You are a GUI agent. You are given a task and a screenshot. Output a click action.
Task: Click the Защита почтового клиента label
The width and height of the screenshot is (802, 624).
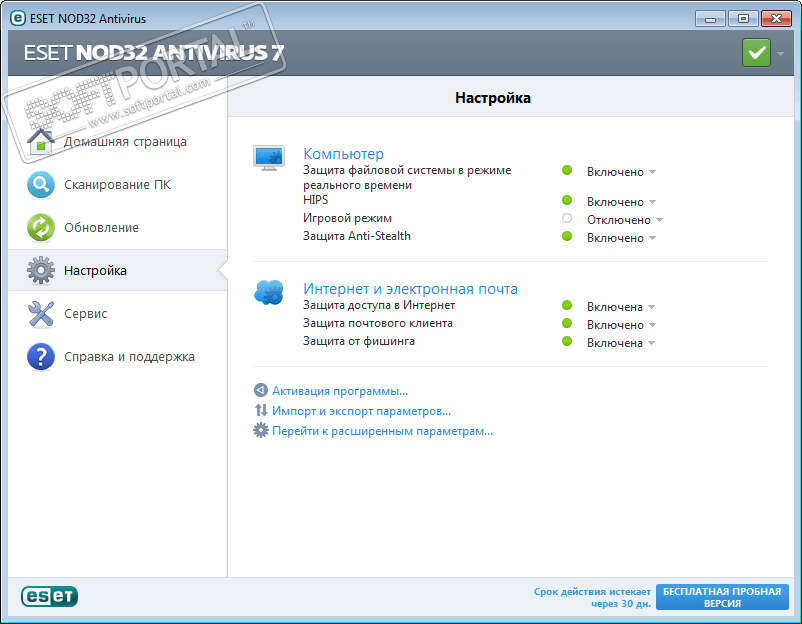point(377,323)
